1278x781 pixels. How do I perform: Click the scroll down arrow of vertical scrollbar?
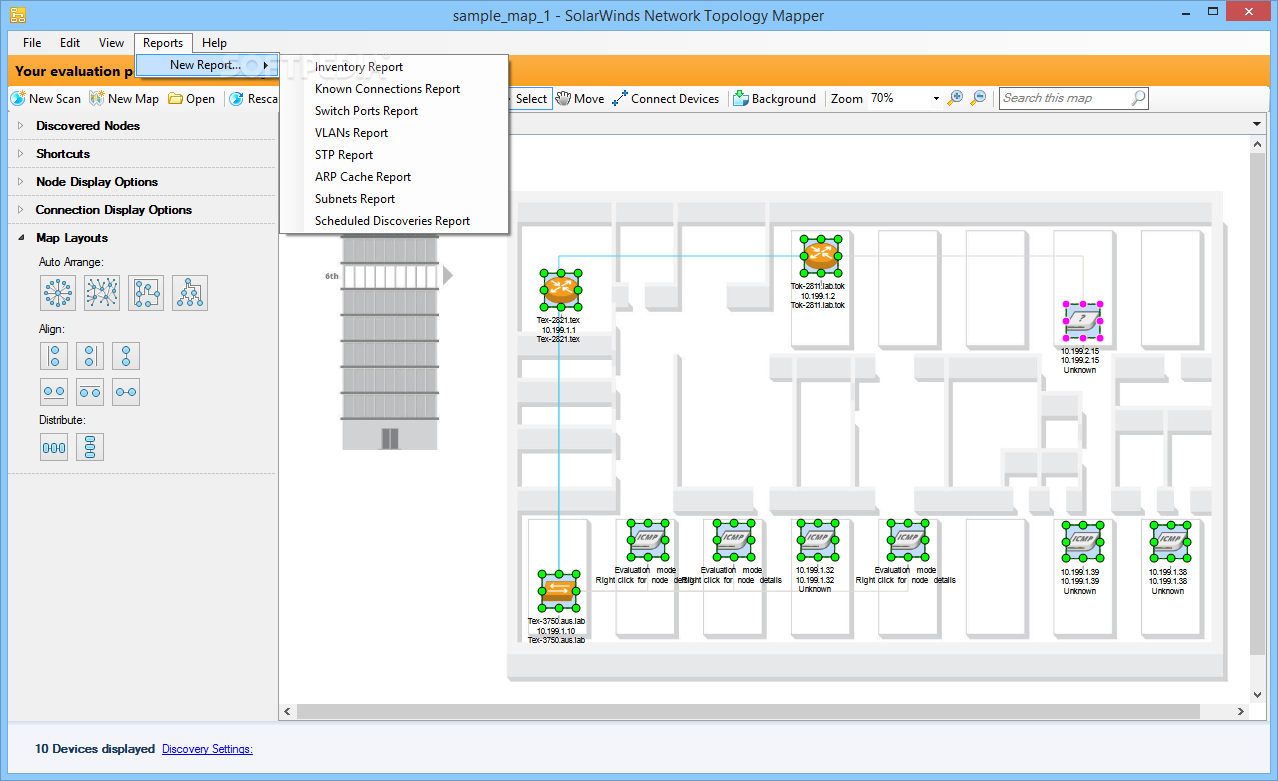1258,694
